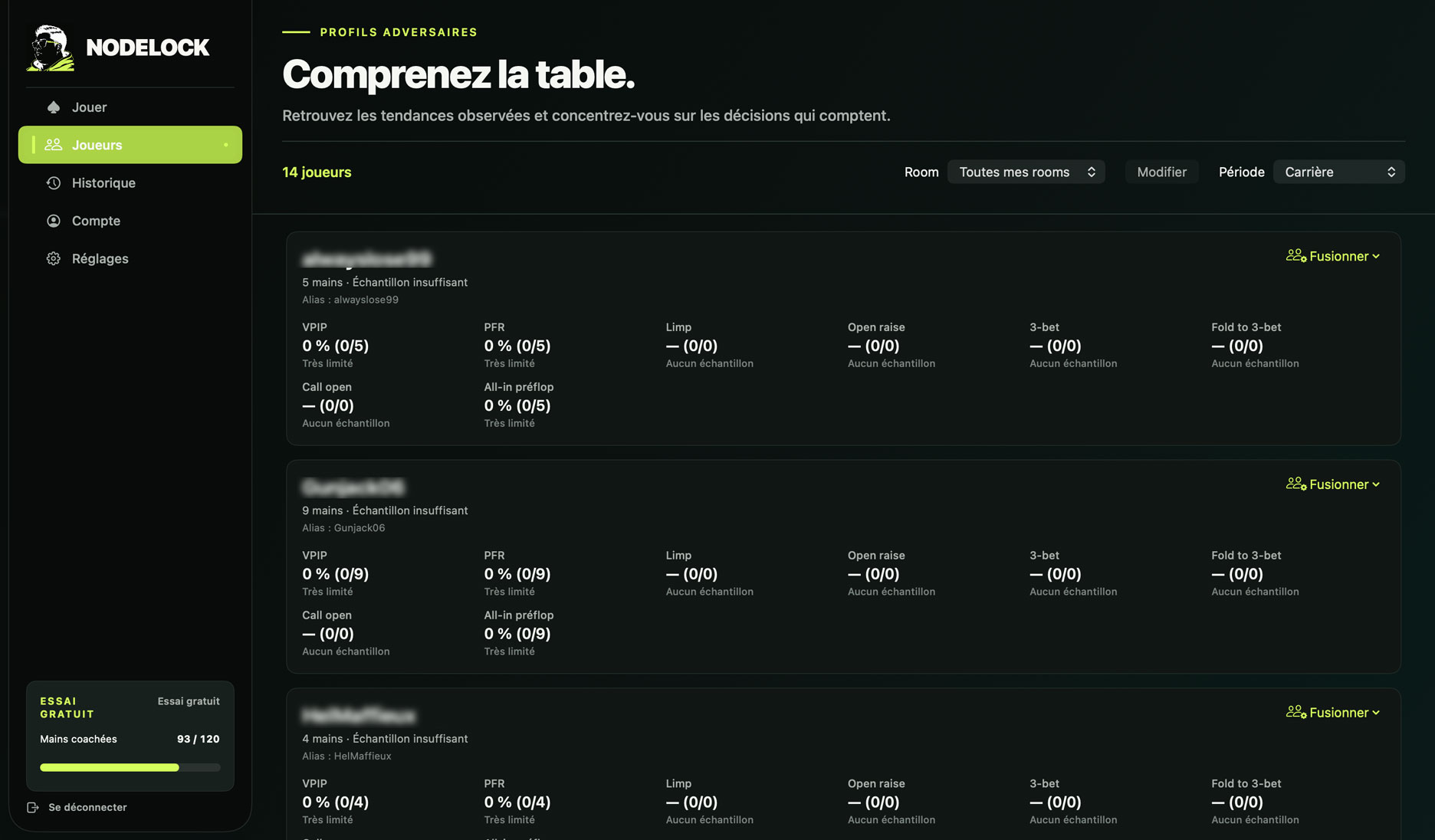
Task: Click VPIP value '0 % (0/5)'
Action: 336,346
